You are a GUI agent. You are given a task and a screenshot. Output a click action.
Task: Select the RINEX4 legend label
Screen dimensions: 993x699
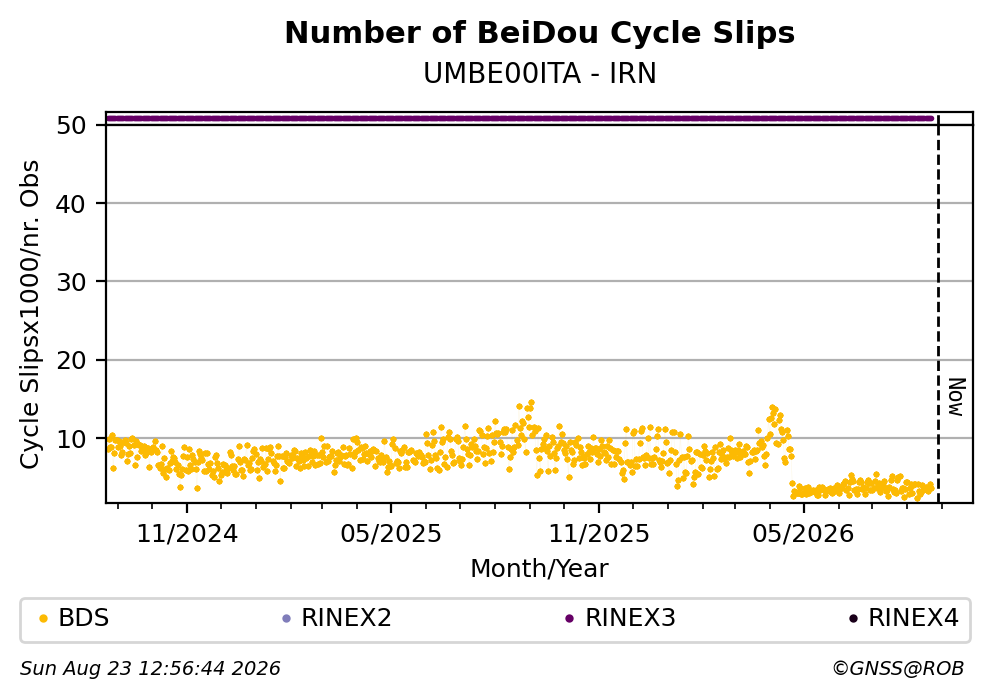pos(913,618)
